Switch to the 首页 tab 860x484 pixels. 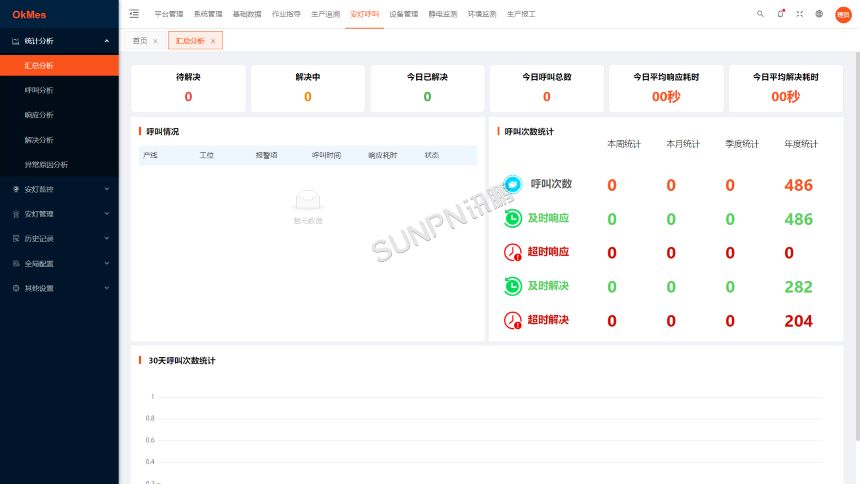pos(140,41)
